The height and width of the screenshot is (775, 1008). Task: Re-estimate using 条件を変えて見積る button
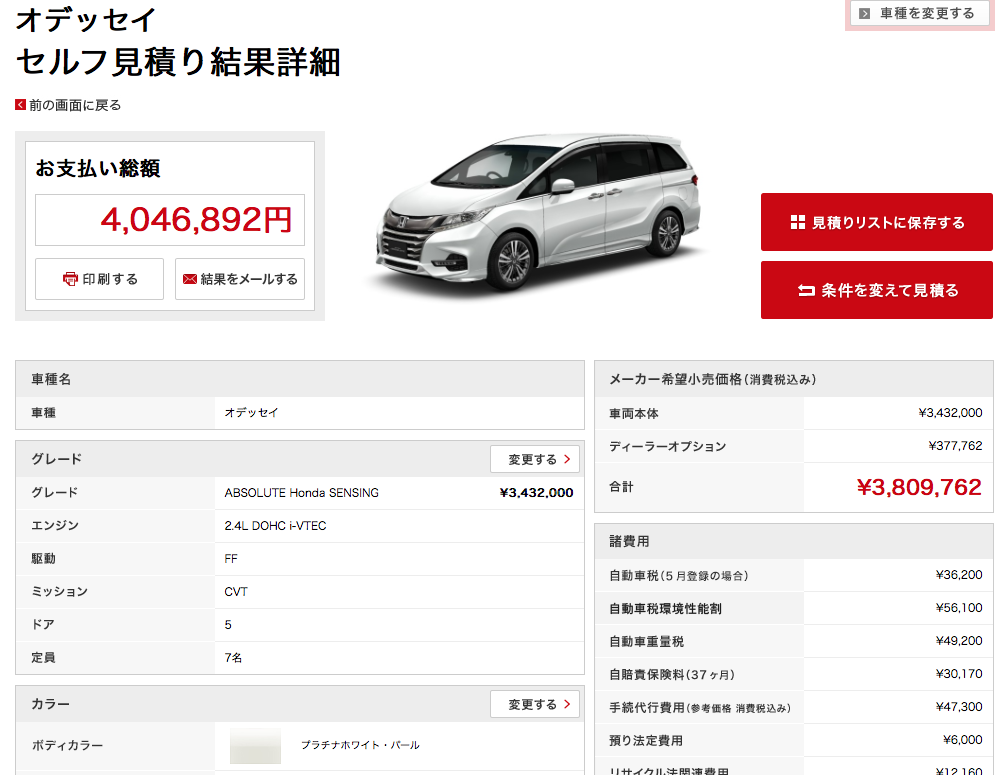pos(877,290)
